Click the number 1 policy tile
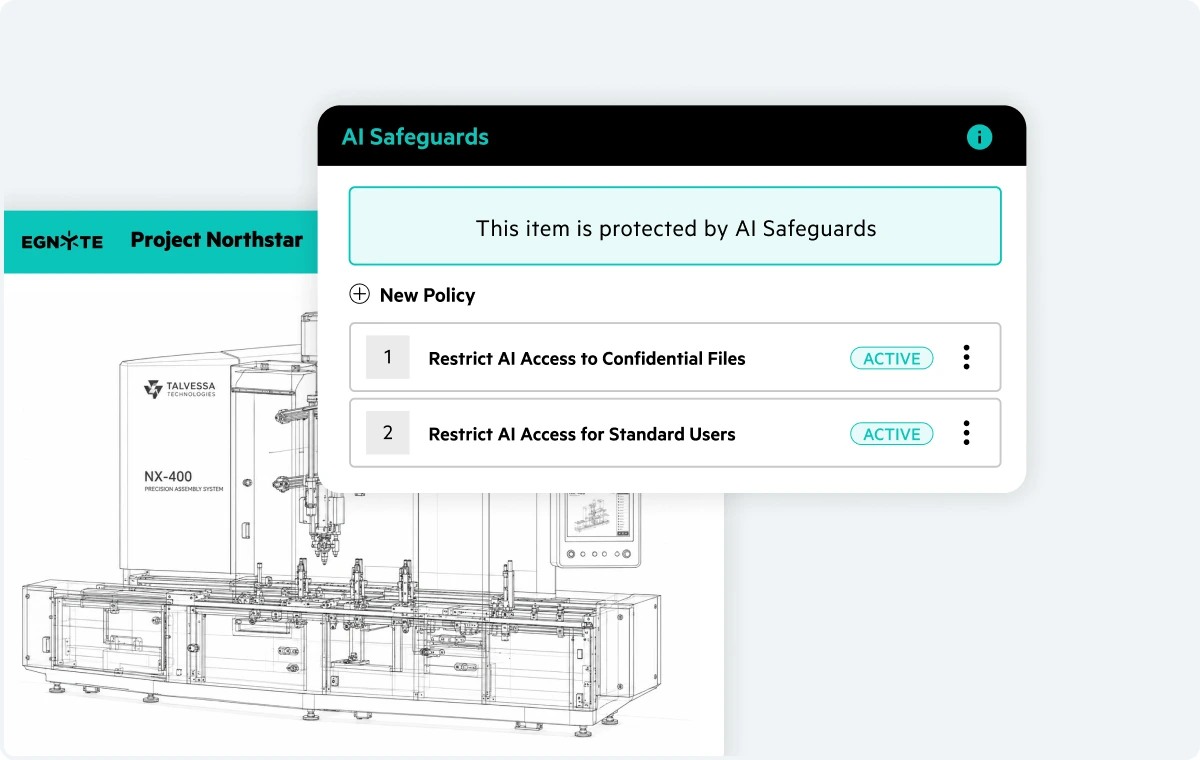The height and width of the screenshot is (760, 1200). pos(388,357)
